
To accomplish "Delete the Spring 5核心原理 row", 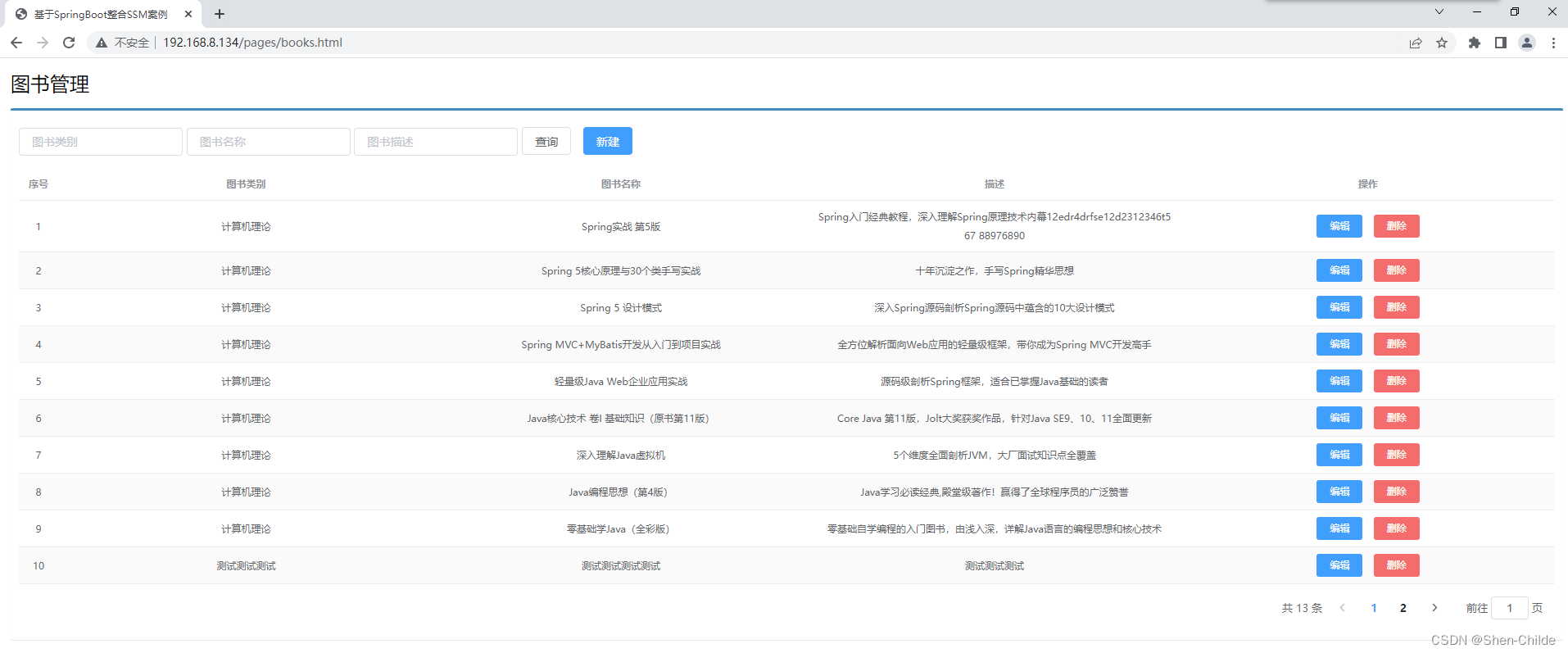I will pos(1397,270).
